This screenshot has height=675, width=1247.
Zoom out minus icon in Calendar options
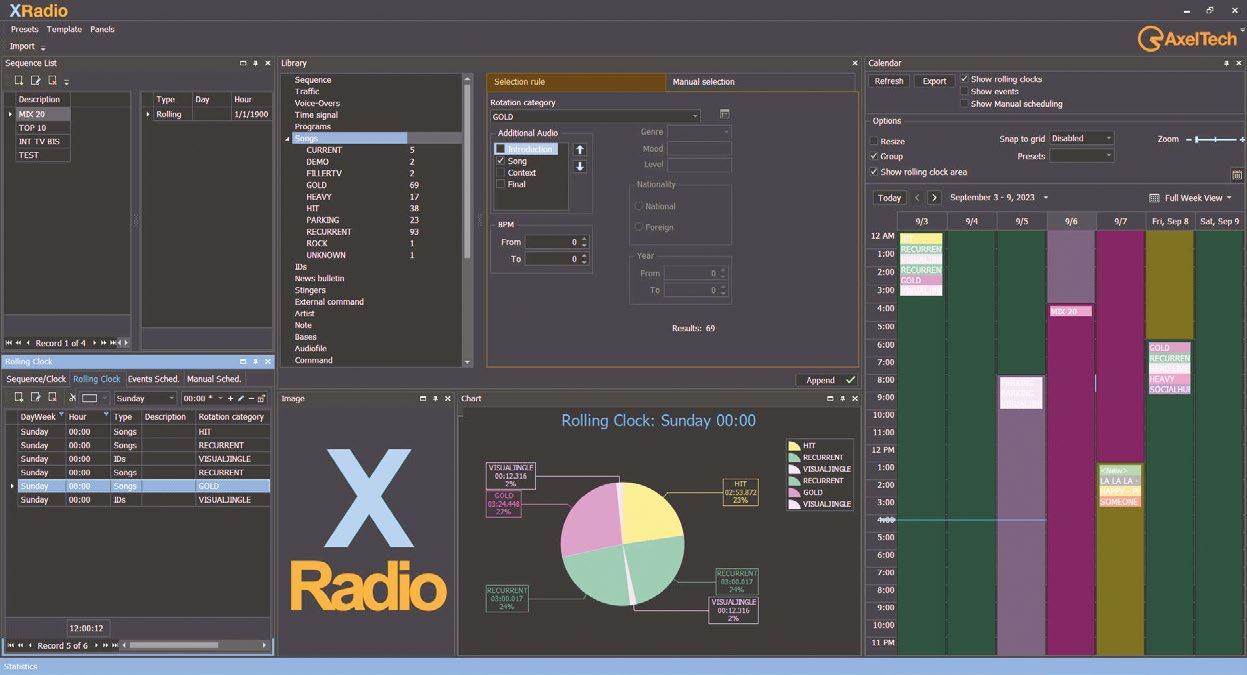[x=1189, y=140]
